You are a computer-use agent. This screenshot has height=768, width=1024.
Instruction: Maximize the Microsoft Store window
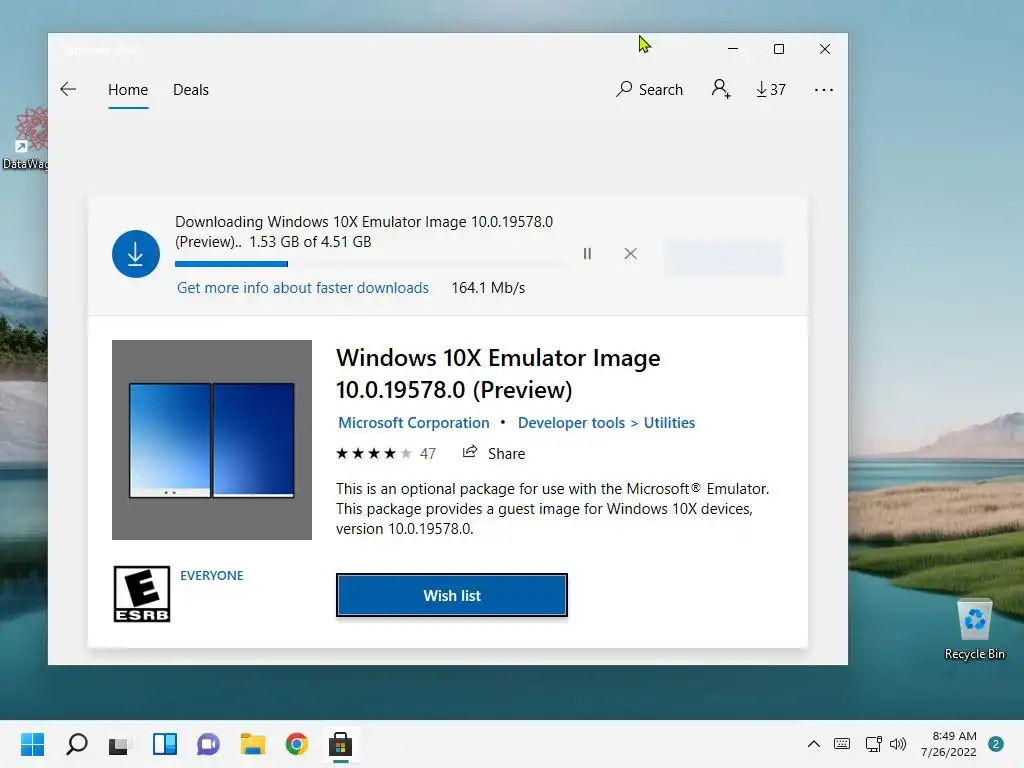click(x=778, y=49)
